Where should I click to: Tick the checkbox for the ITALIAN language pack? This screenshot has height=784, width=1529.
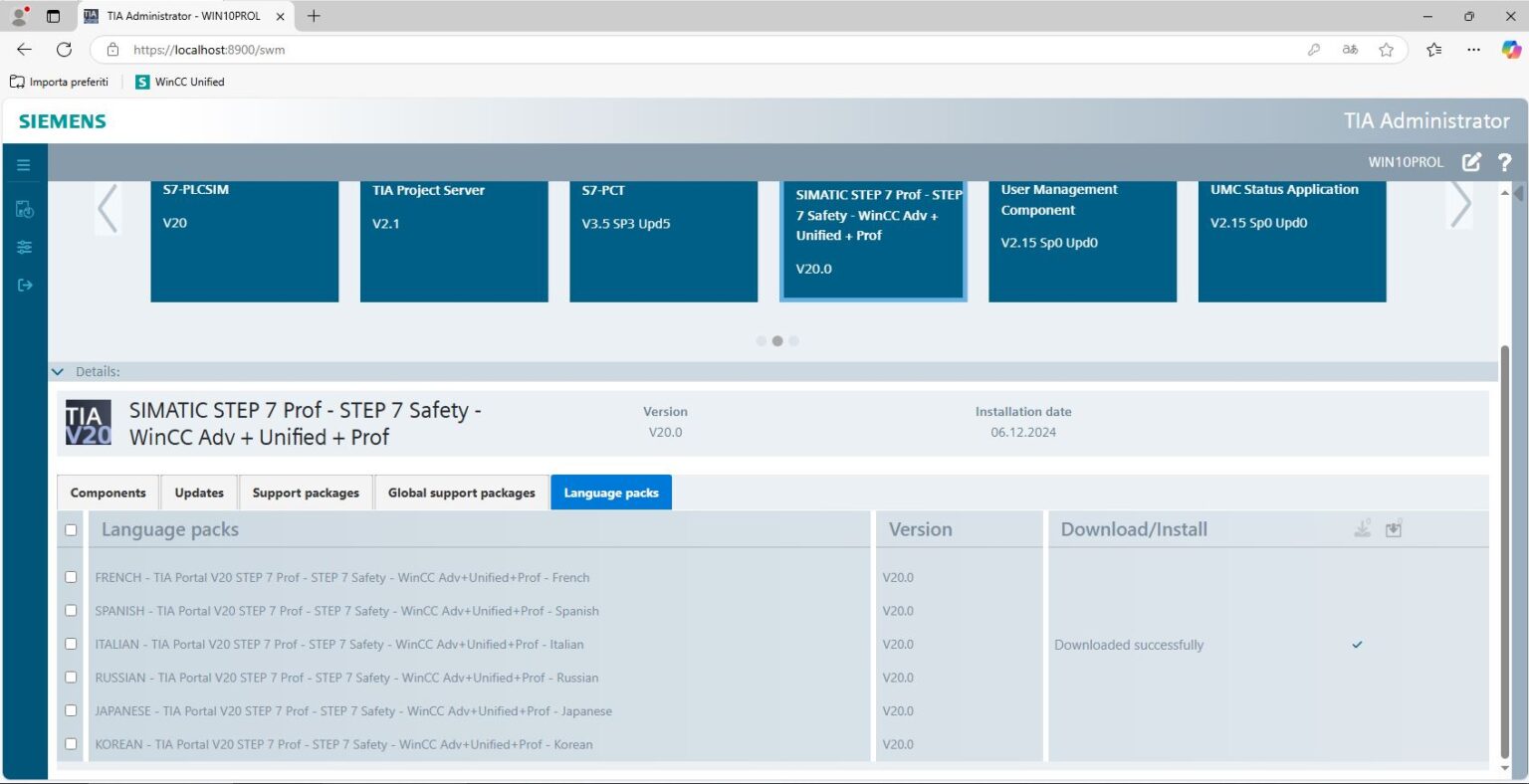[71, 644]
